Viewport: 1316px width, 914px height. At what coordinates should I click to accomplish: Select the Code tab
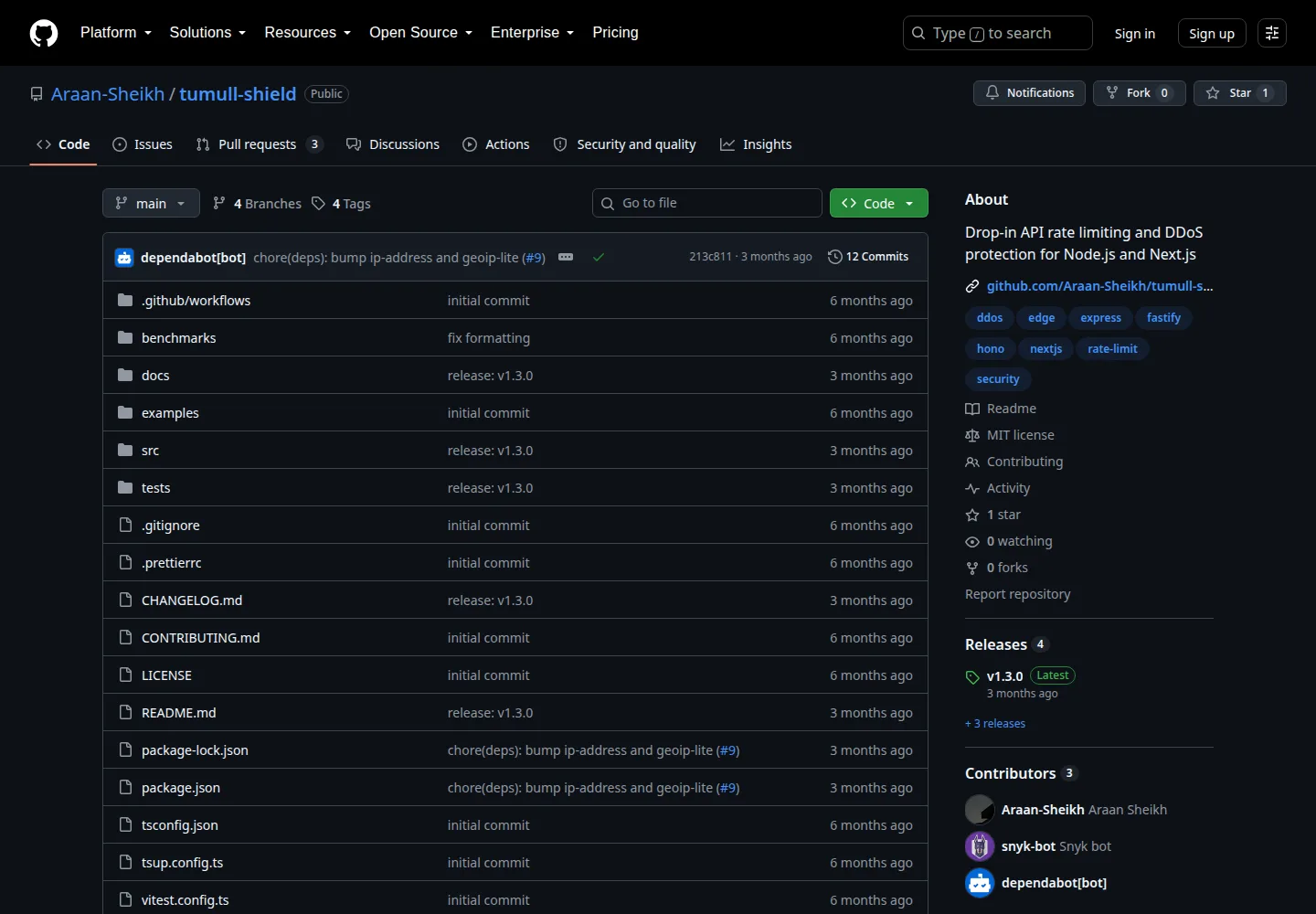click(x=63, y=144)
